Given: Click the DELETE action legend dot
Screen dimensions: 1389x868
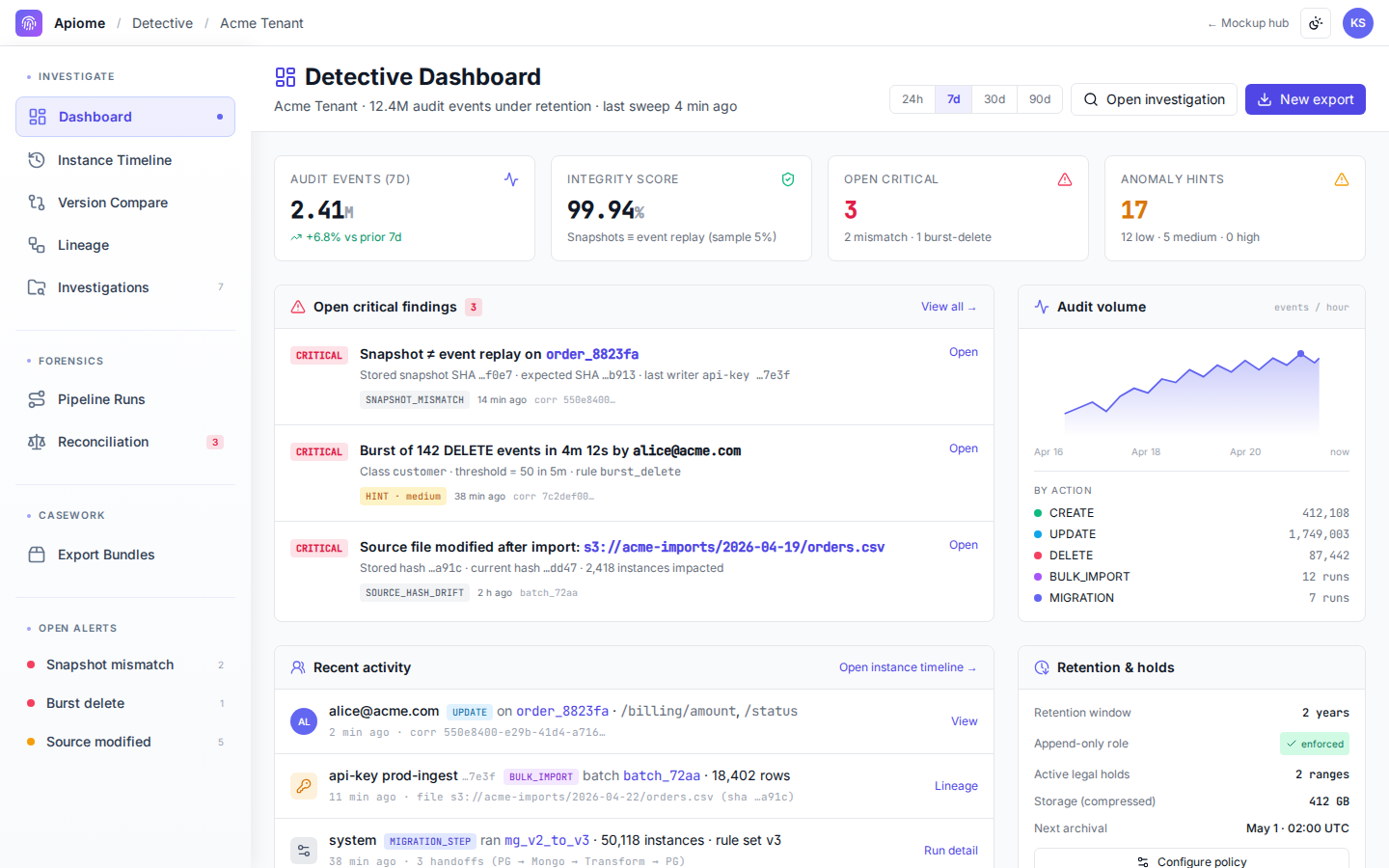Looking at the screenshot, I should pos(1038,556).
